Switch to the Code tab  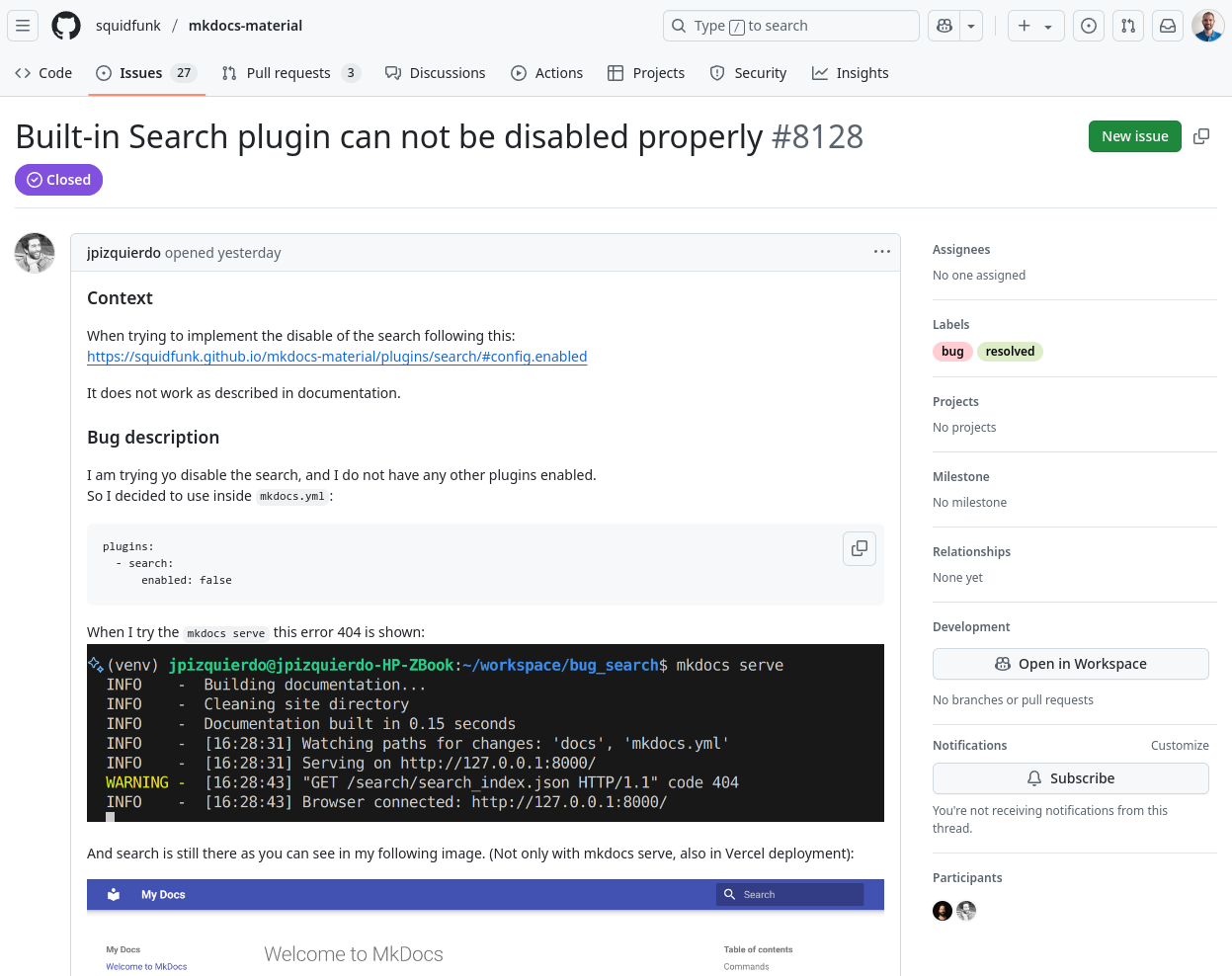pyautogui.click(x=43, y=73)
